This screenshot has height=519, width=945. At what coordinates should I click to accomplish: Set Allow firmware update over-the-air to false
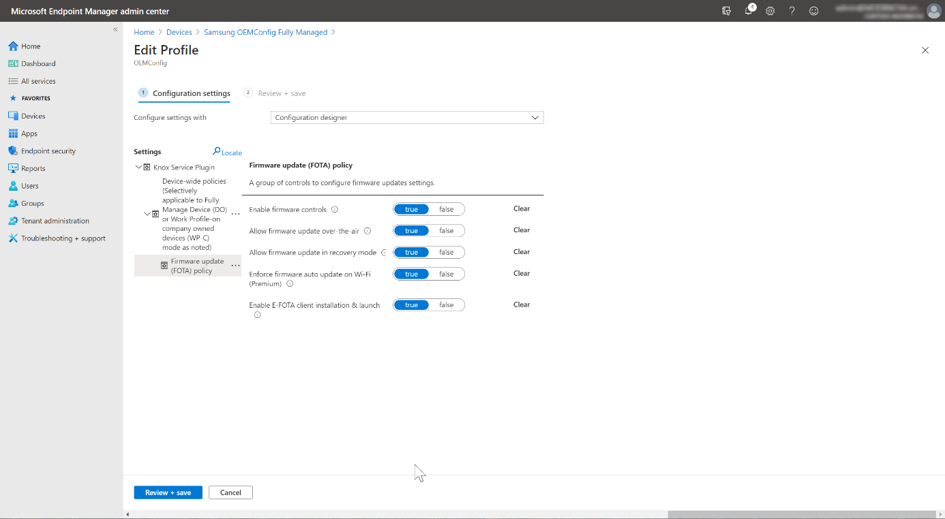(447, 231)
